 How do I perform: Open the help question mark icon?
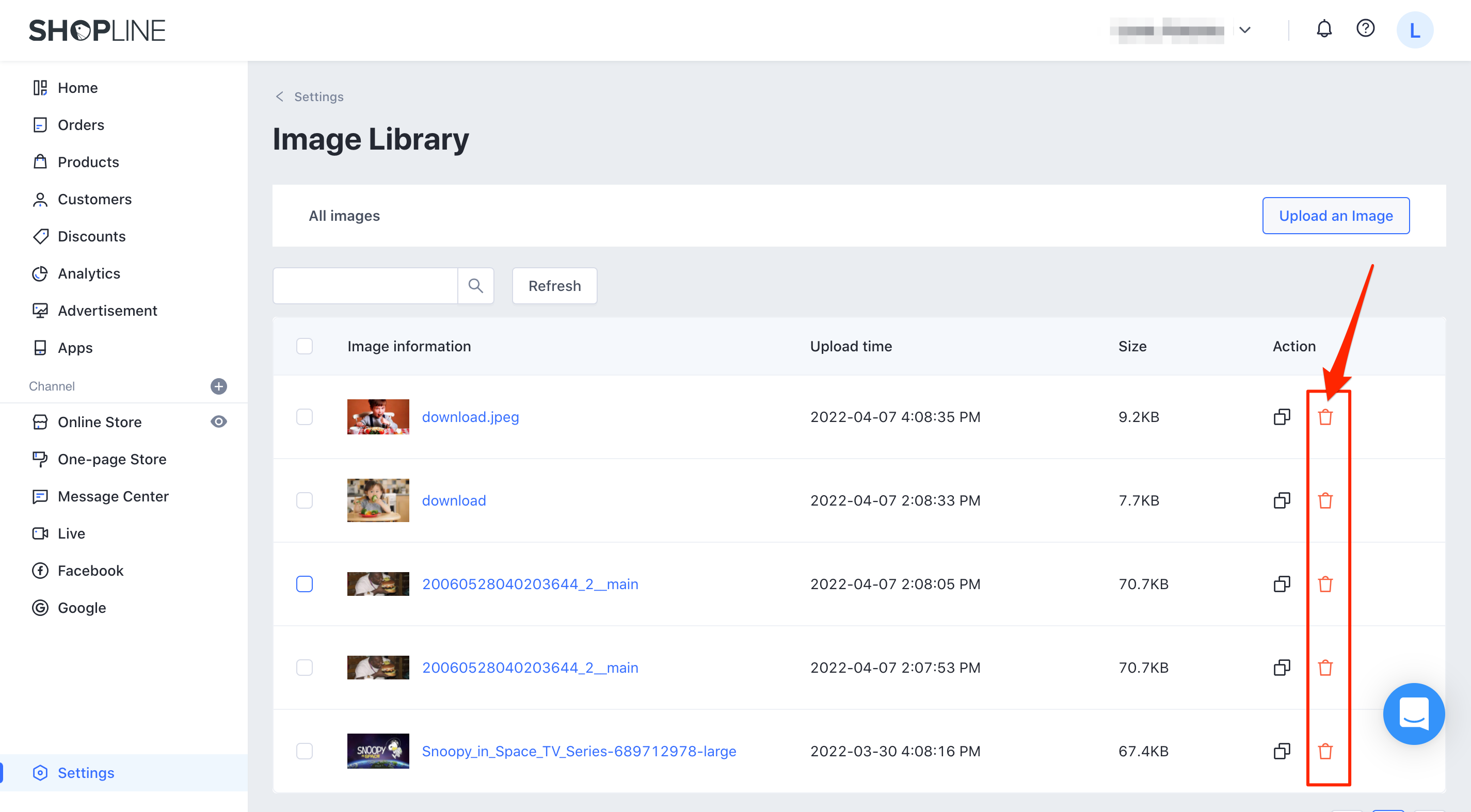(1365, 29)
